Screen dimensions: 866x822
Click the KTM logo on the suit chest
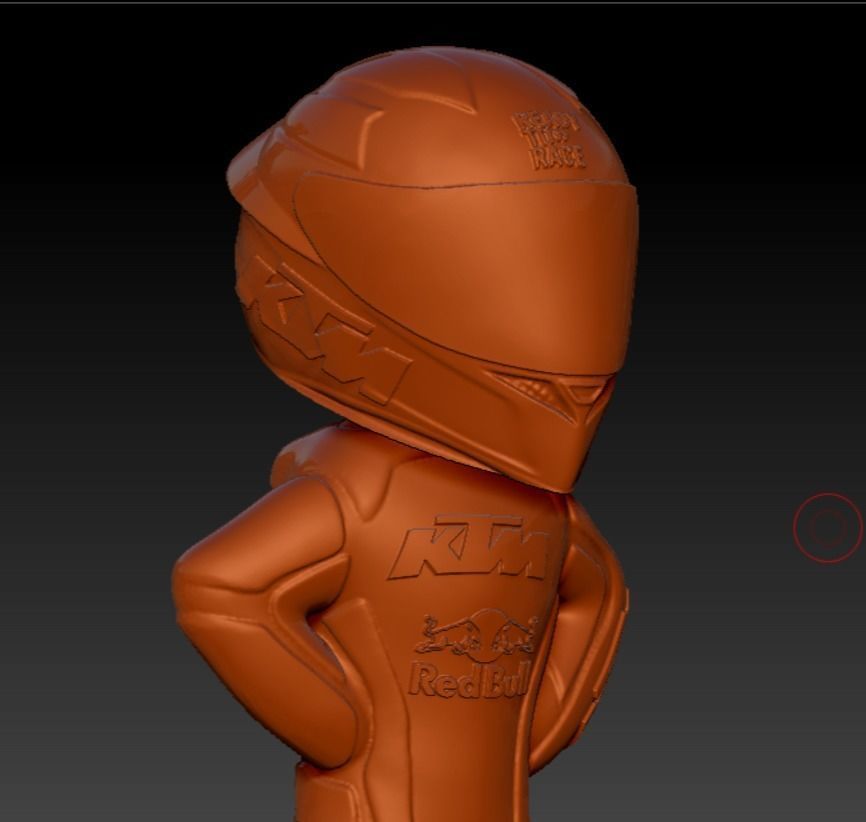click(469, 549)
